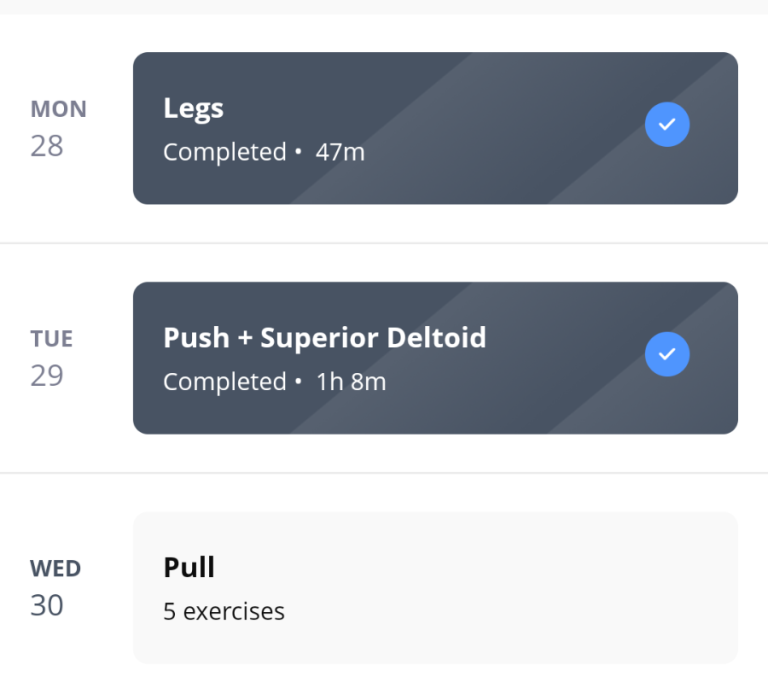The image size is (768, 694).
Task: Click the blue checkmark on Legs workout
Action: pos(667,124)
